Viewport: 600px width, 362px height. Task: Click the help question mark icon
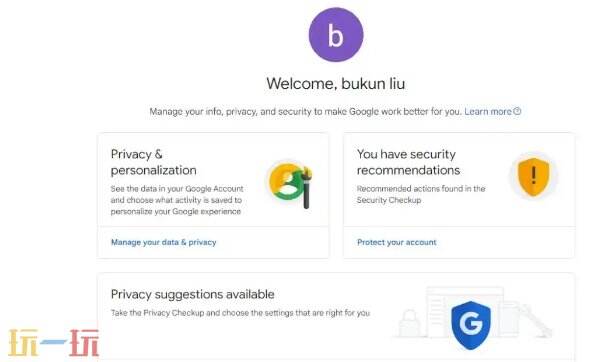point(517,111)
